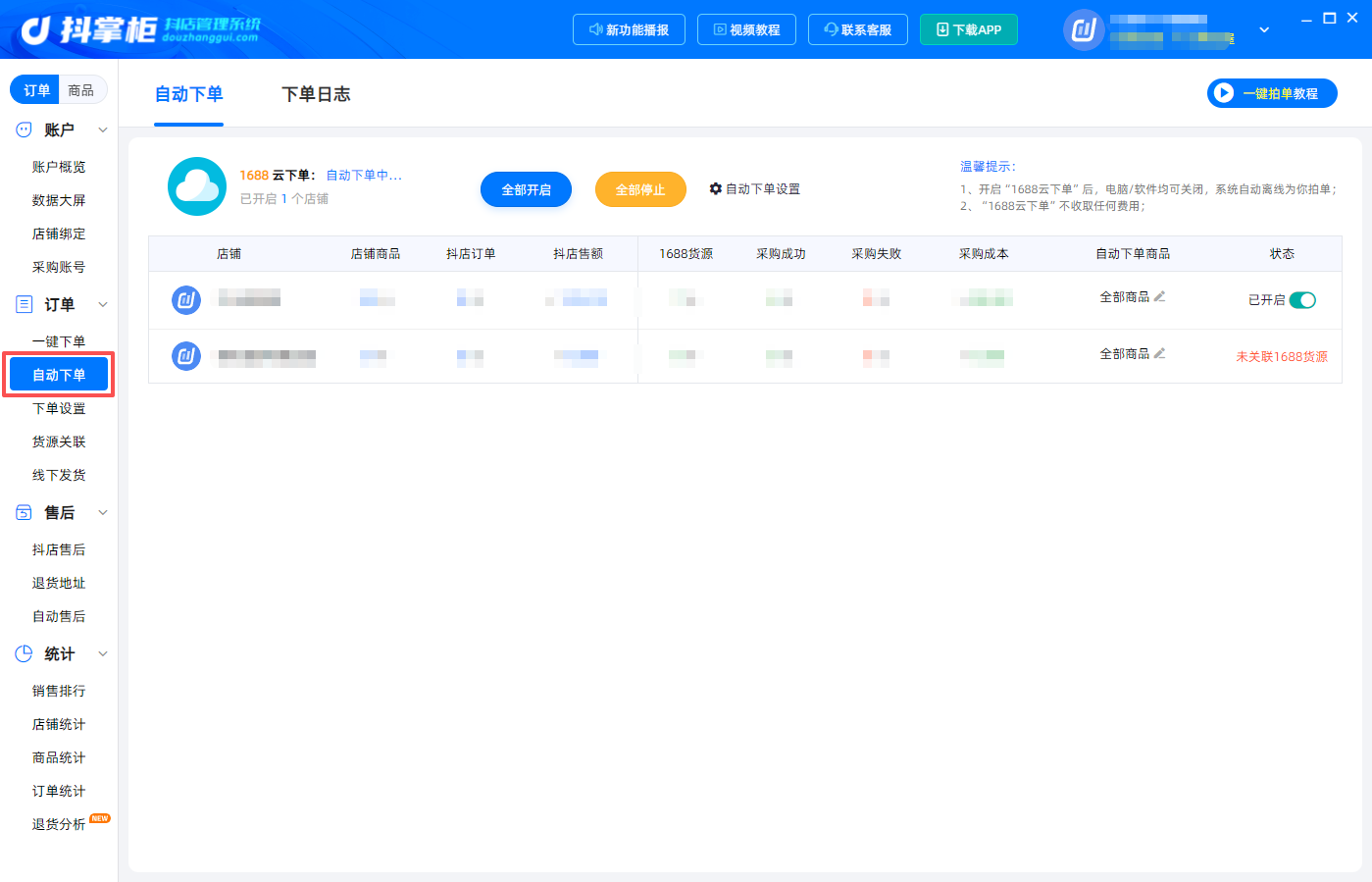Open the account dropdown arrow in header
1372x882 pixels.
coord(1264,29)
